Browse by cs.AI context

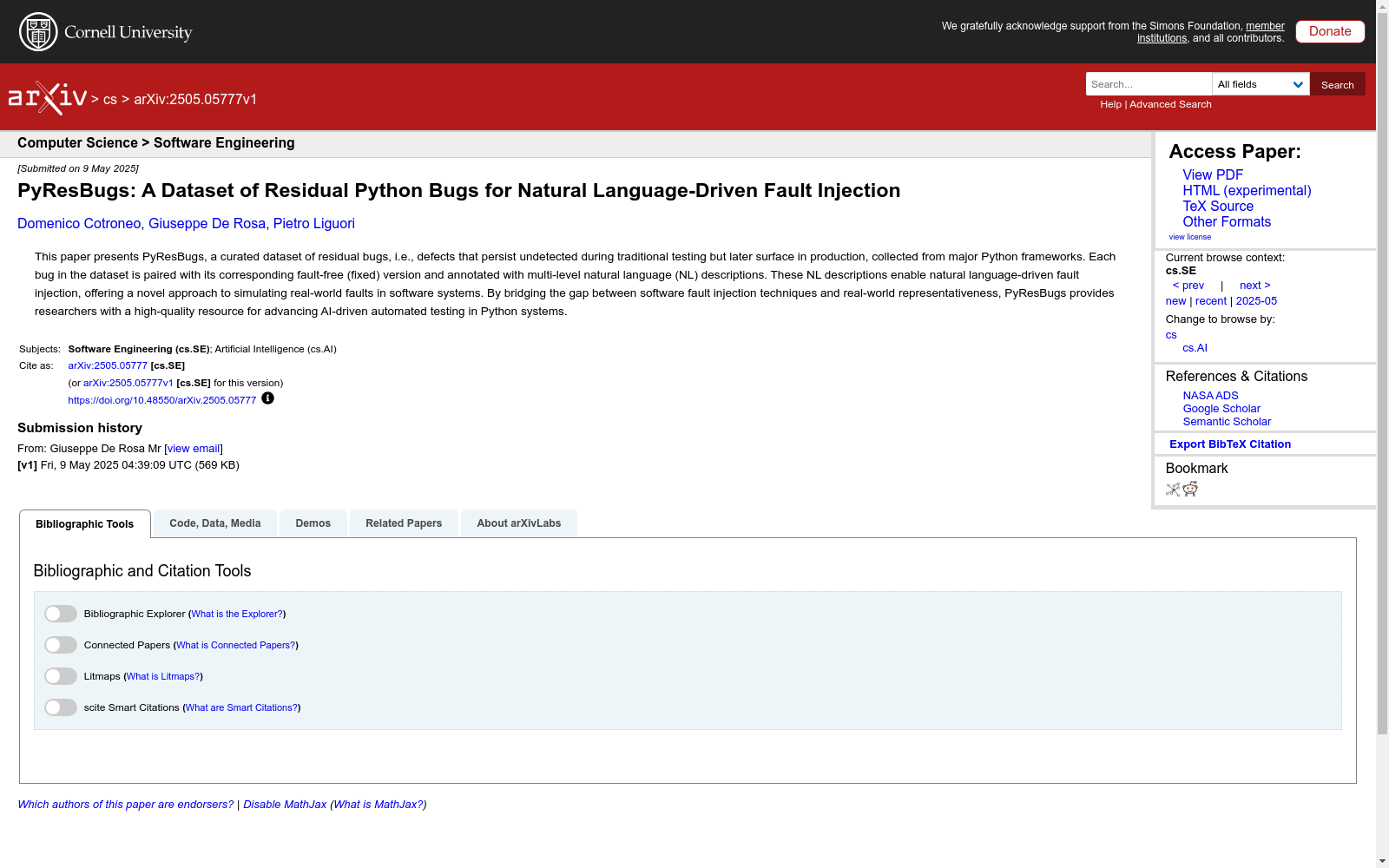tap(1195, 348)
